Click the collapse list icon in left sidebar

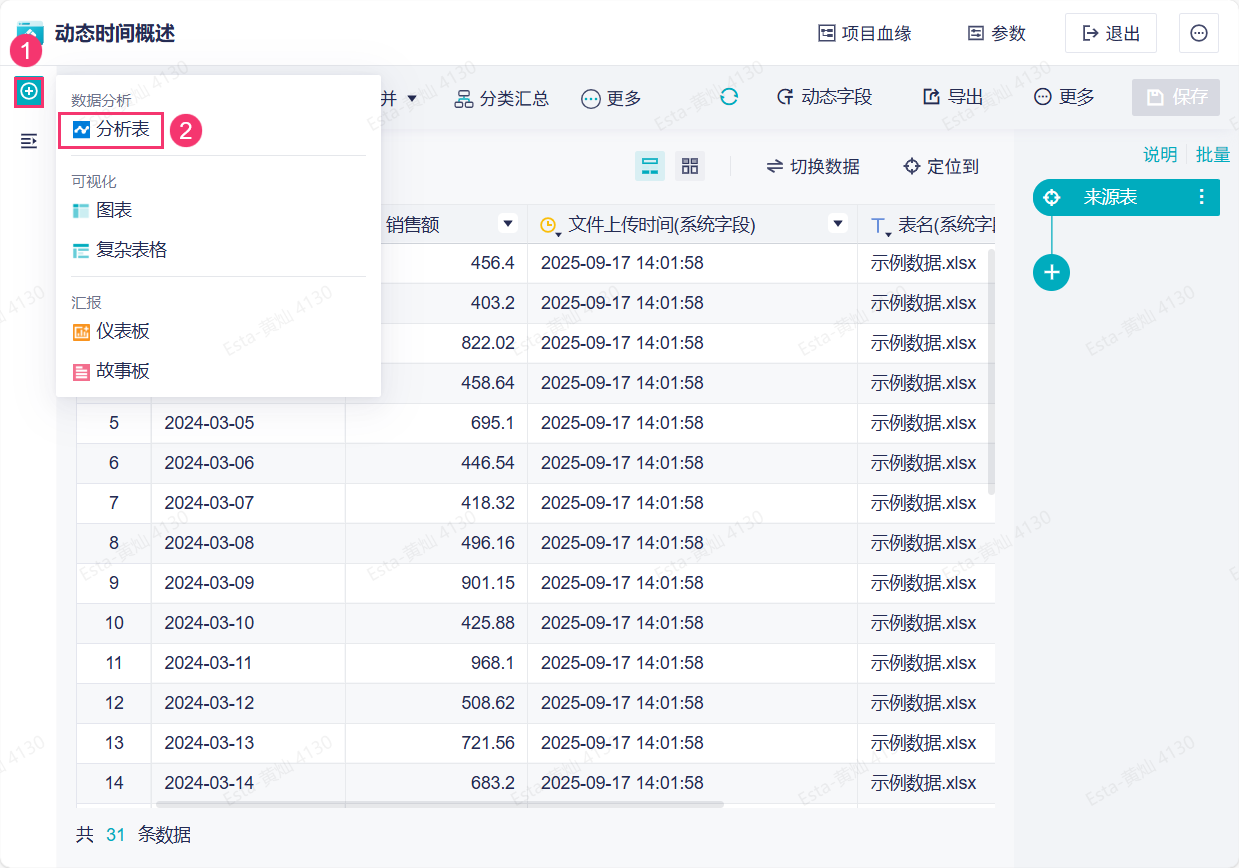[29, 141]
